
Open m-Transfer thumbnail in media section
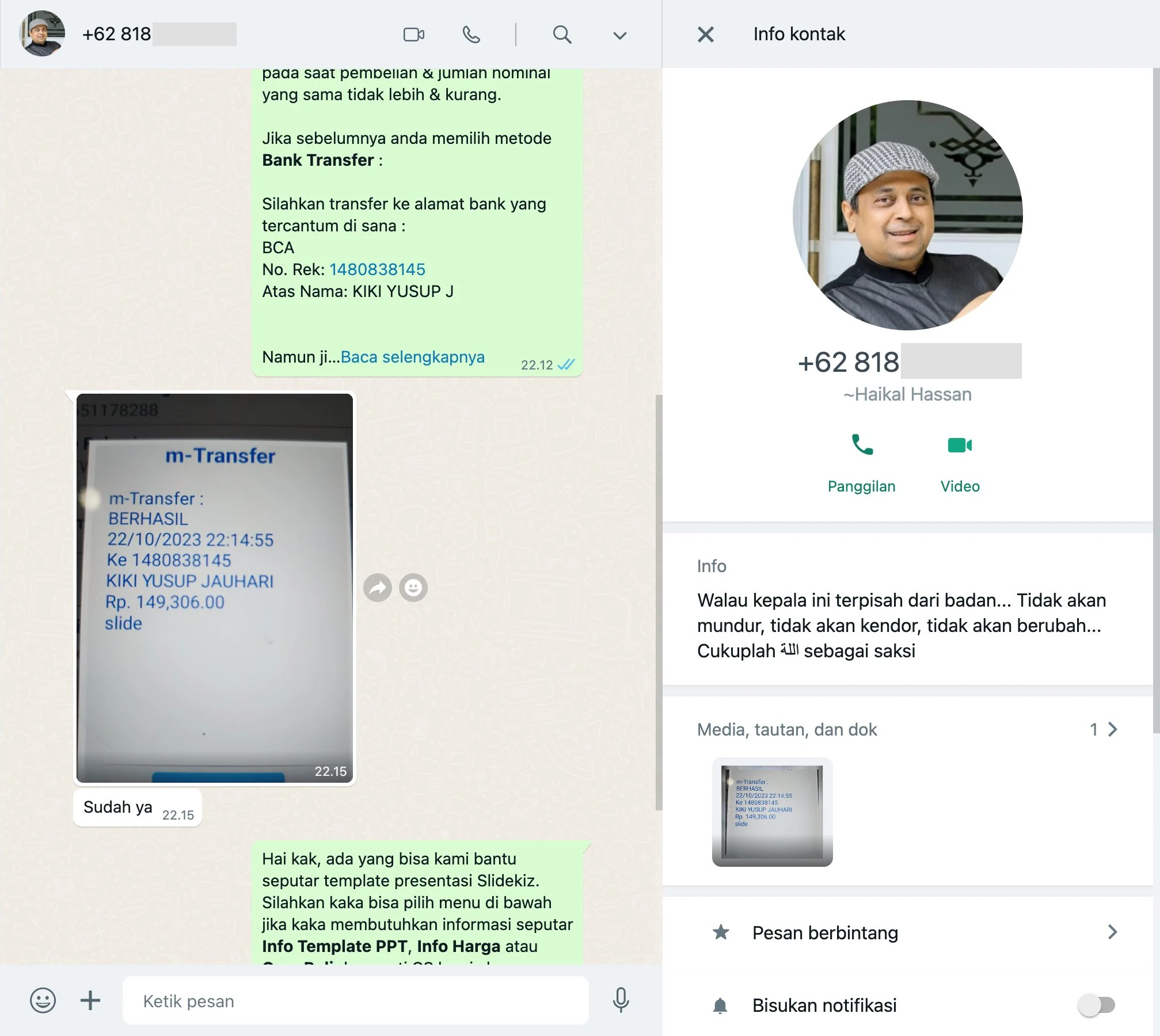point(772,812)
